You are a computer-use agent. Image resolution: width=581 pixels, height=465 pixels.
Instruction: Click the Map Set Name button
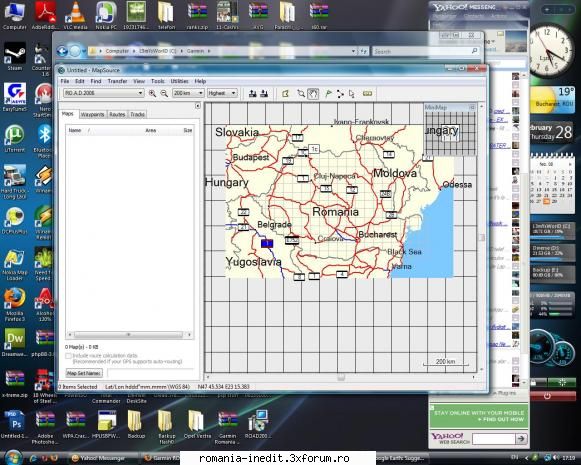(84, 373)
